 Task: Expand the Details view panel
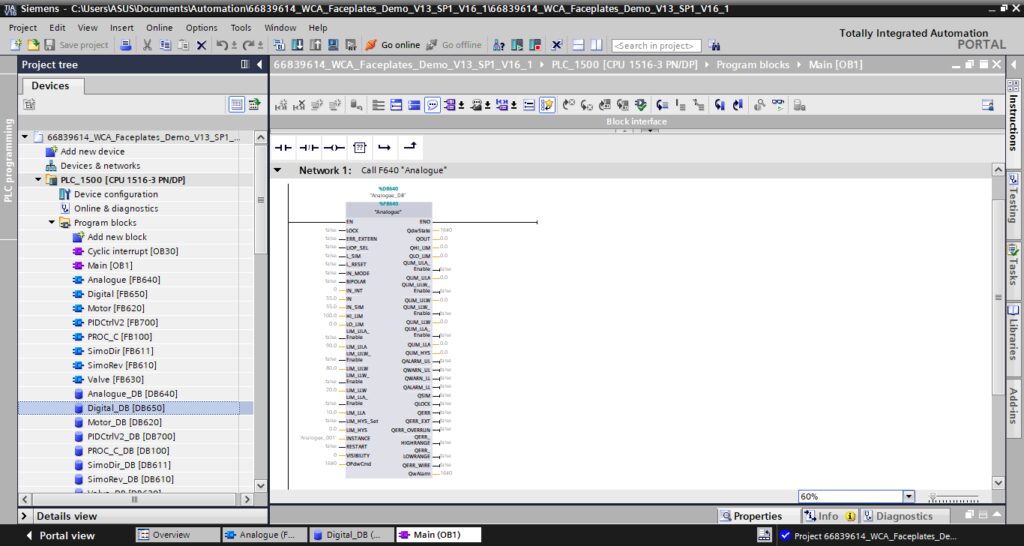pyautogui.click(x=24, y=516)
